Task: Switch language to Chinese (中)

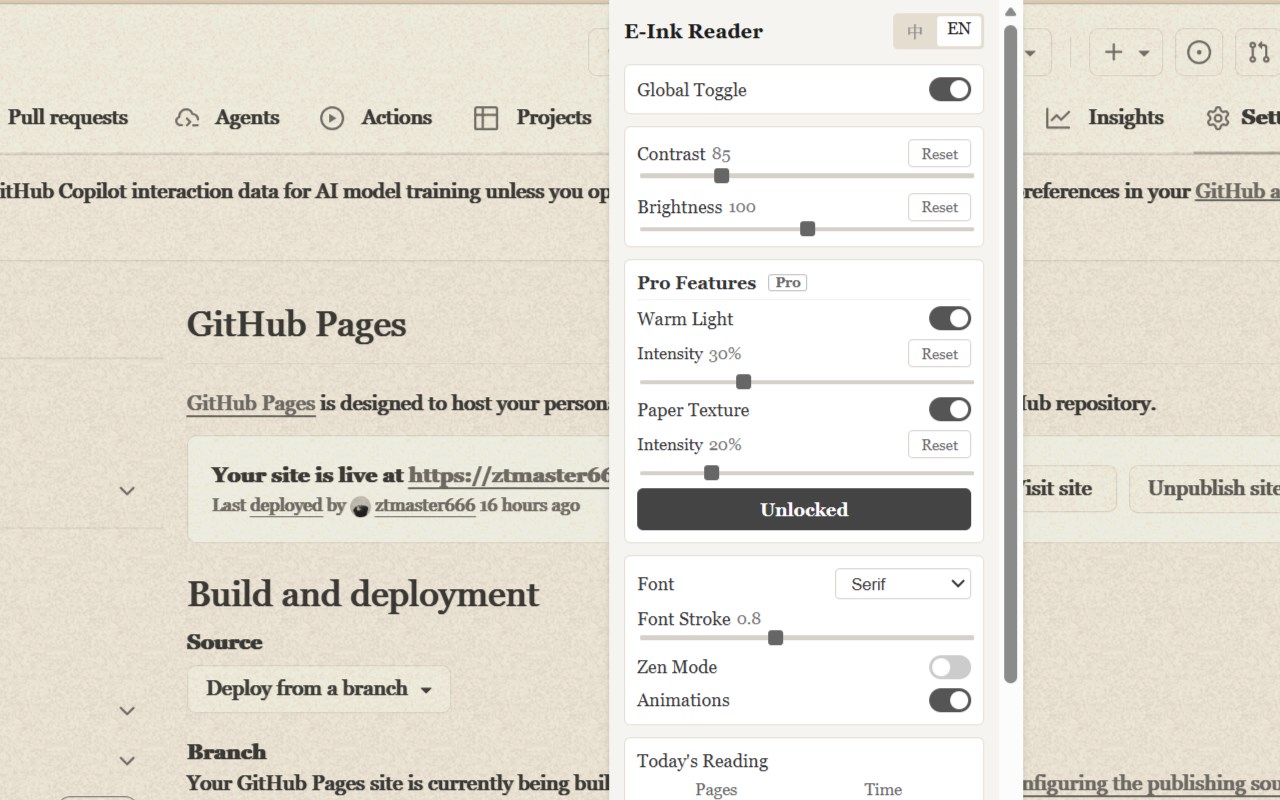Action: point(915,31)
